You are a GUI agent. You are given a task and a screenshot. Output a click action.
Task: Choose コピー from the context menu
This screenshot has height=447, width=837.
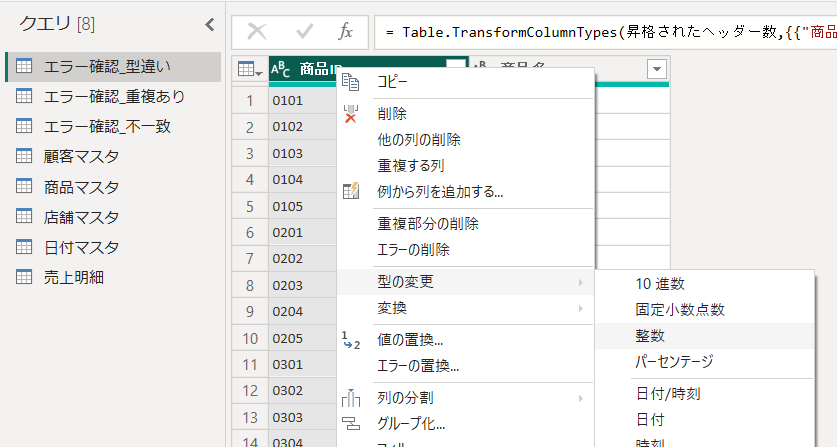point(466,82)
